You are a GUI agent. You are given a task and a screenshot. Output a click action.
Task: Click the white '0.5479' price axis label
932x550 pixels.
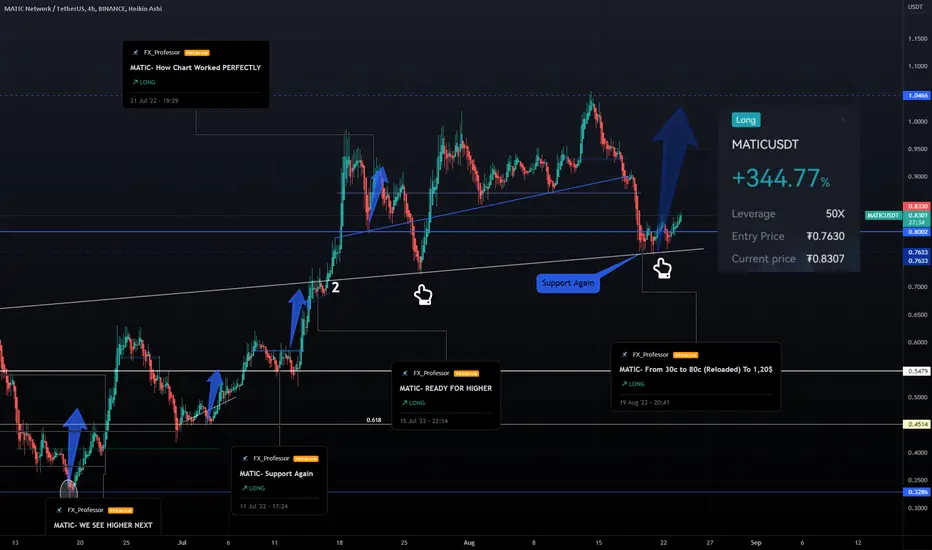(x=917, y=371)
